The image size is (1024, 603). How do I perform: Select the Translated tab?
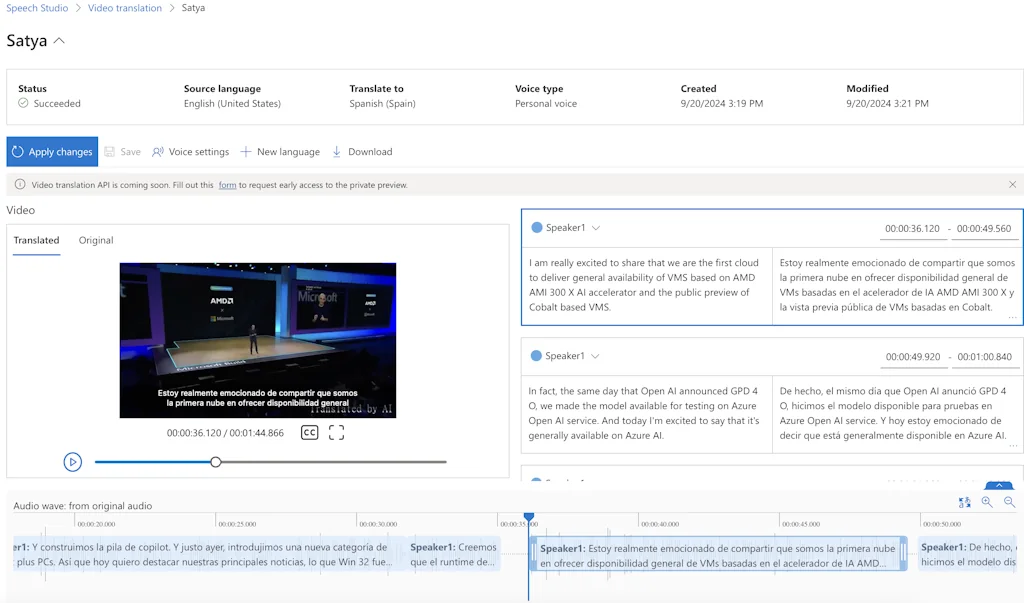click(x=36, y=240)
